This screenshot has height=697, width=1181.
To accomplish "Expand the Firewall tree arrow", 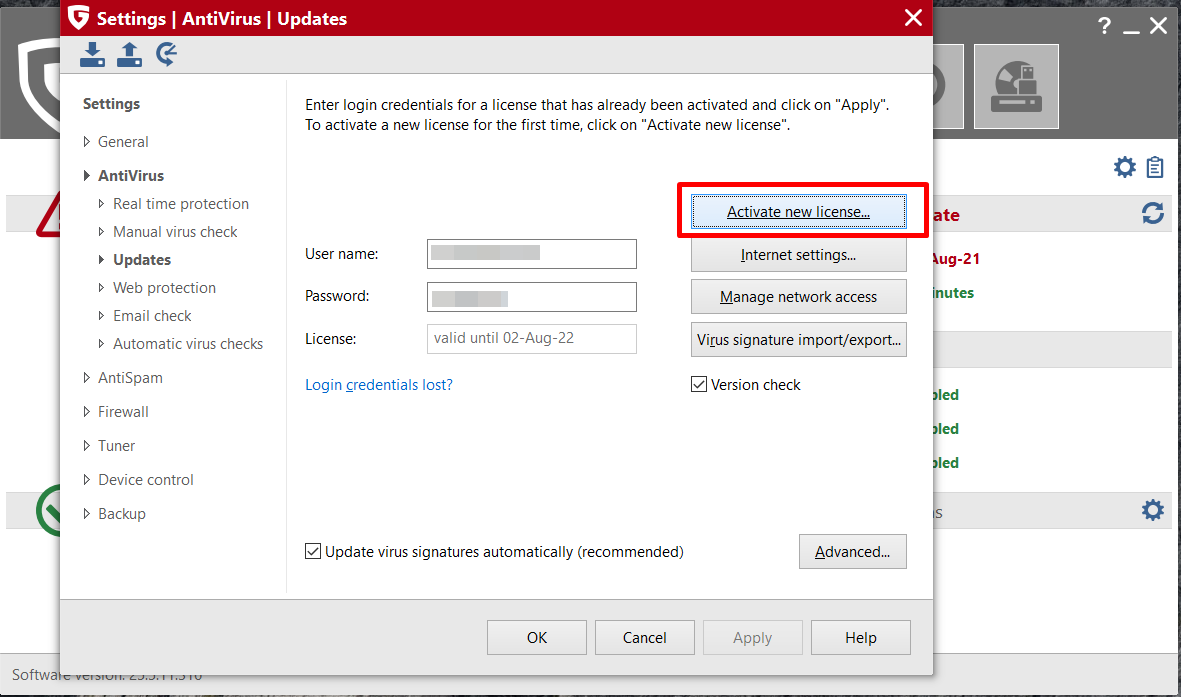I will point(87,411).
